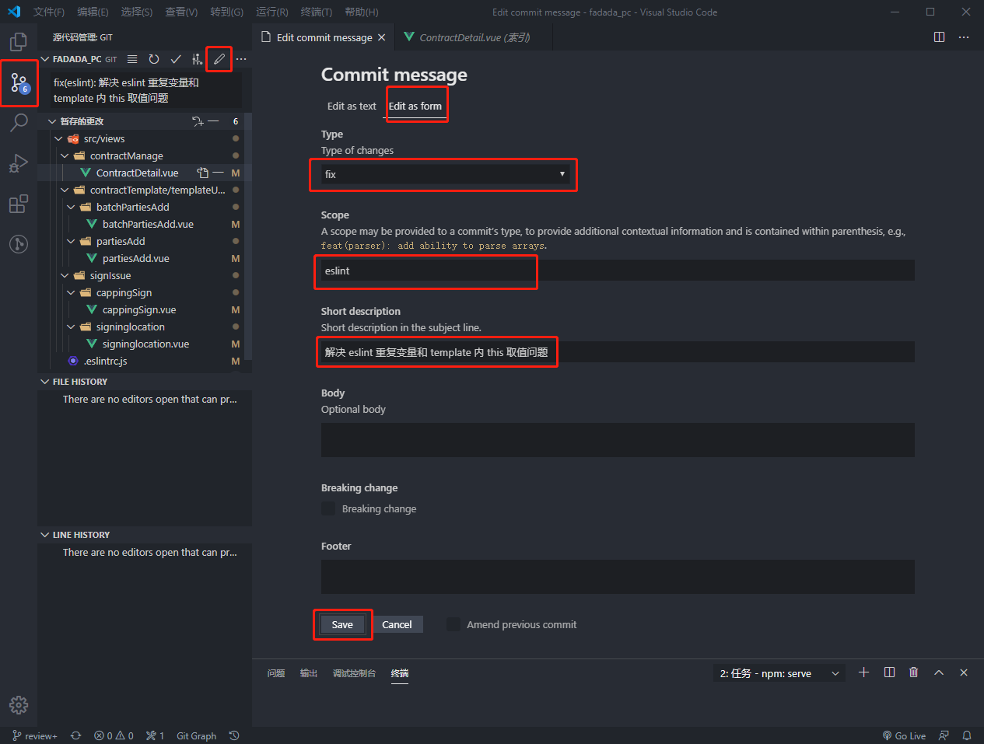The height and width of the screenshot is (745, 985).
Task: Click the split editor icon
Action: pyautogui.click(x=939, y=37)
